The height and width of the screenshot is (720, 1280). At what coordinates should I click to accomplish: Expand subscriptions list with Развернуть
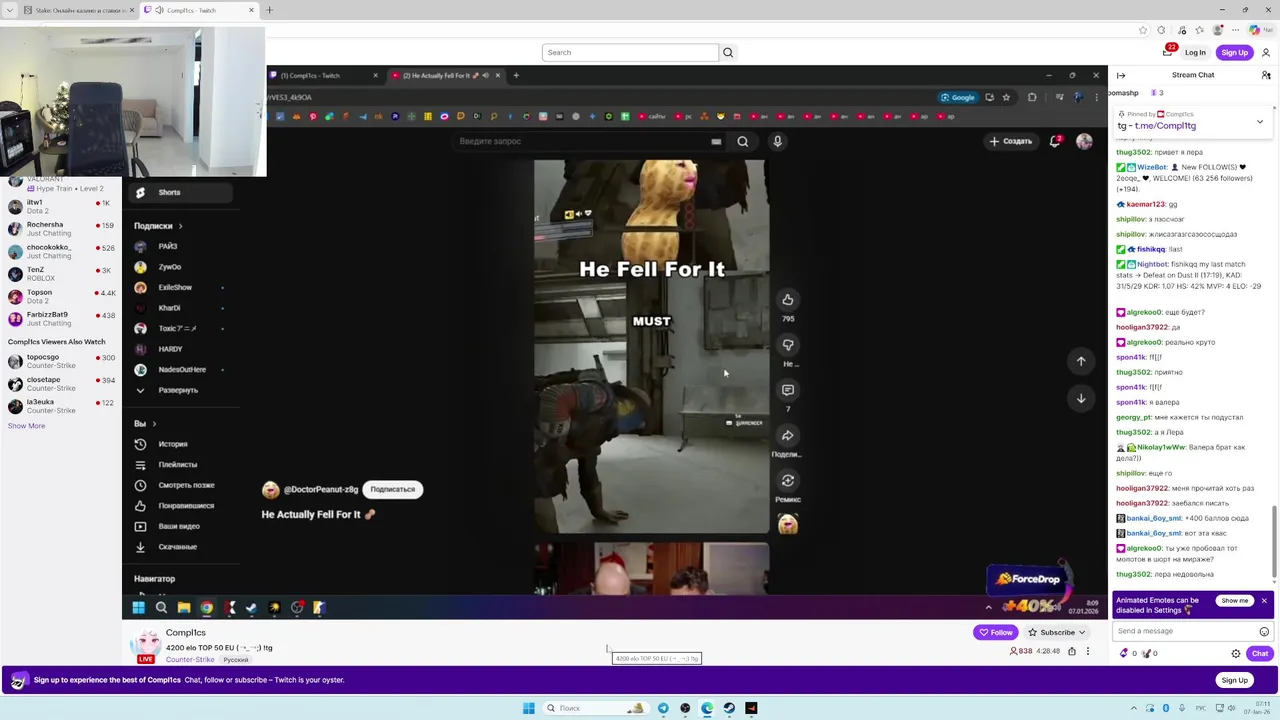pos(178,390)
